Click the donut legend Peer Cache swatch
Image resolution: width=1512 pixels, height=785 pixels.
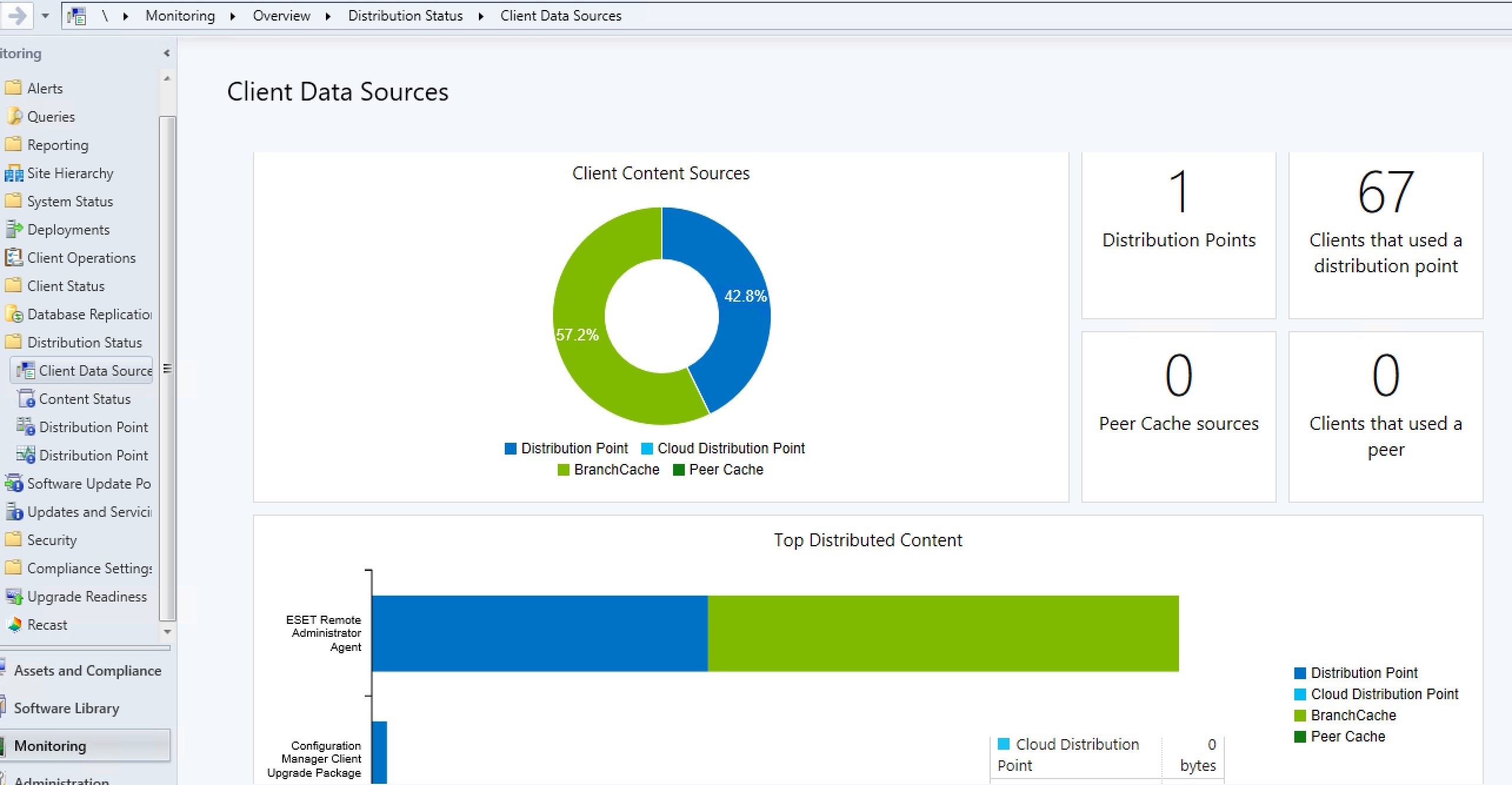pos(678,470)
